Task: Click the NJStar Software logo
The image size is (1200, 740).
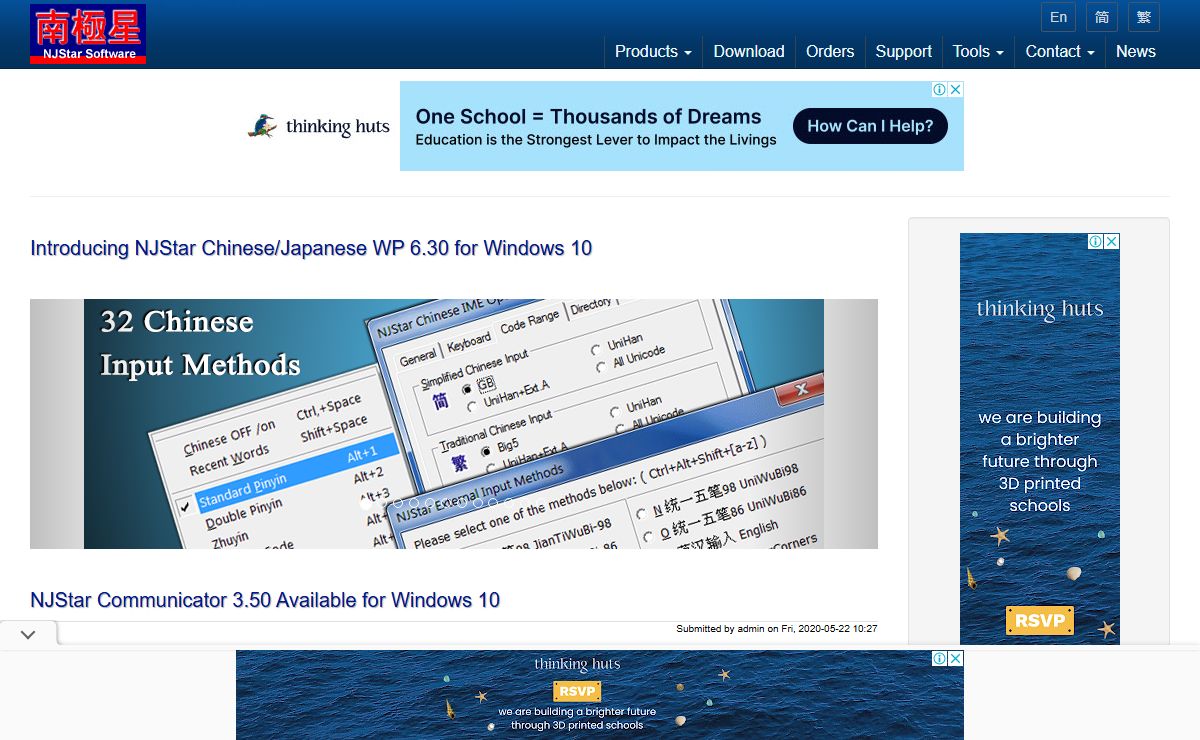Action: (88, 34)
